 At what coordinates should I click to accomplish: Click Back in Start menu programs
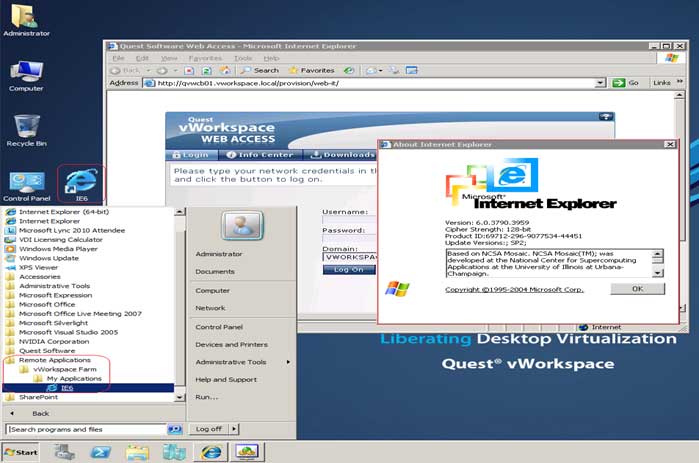click(x=41, y=414)
